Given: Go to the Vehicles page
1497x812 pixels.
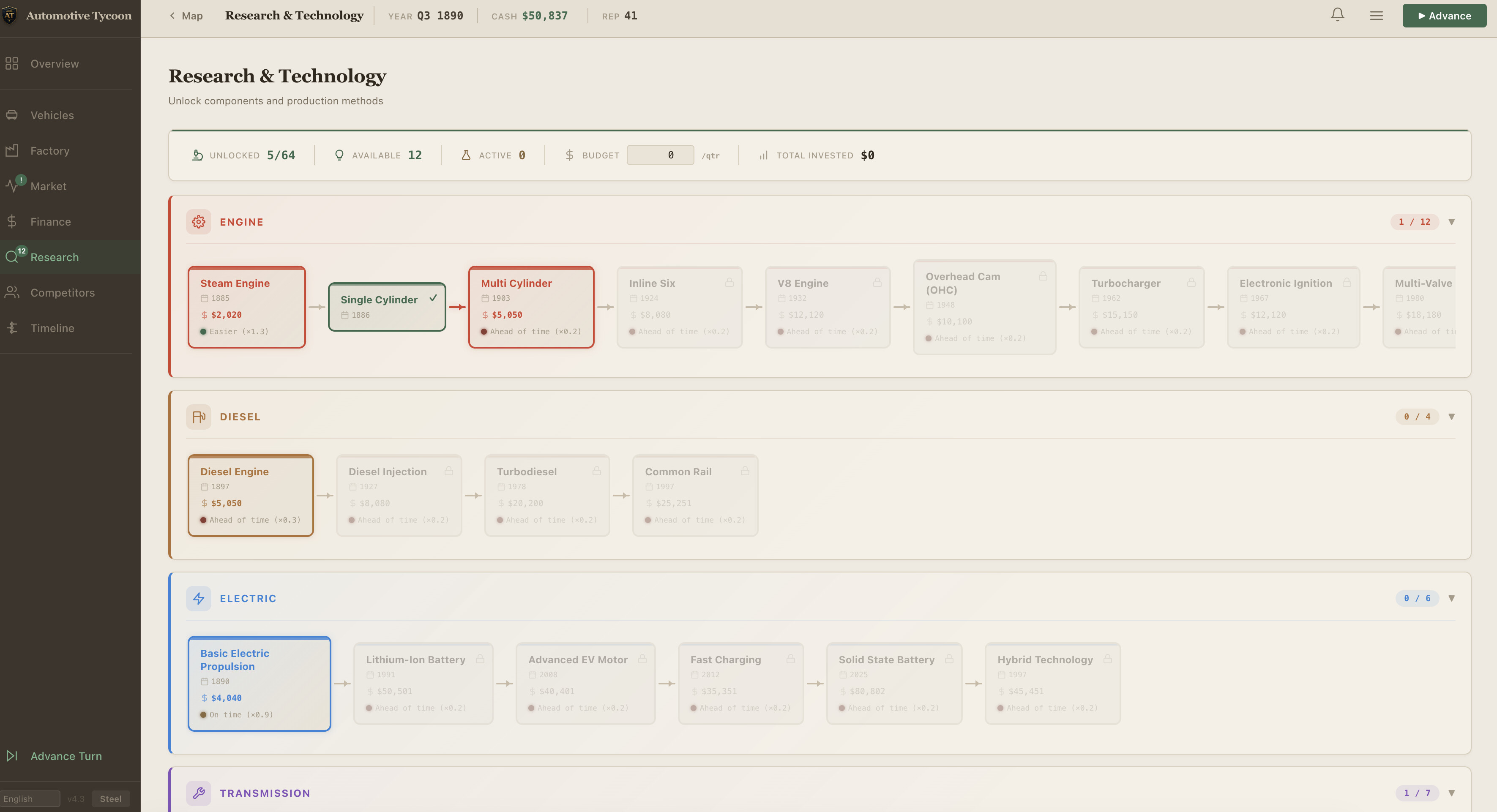Looking at the screenshot, I should (70, 115).
